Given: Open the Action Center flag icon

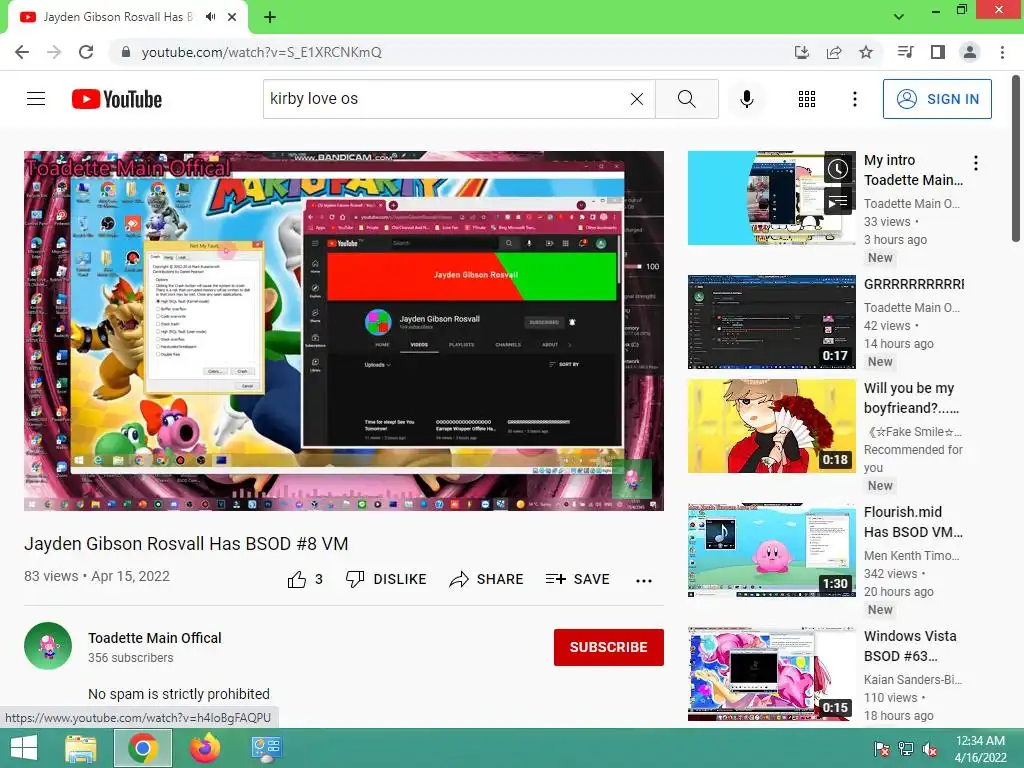Looking at the screenshot, I should coord(882,749).
